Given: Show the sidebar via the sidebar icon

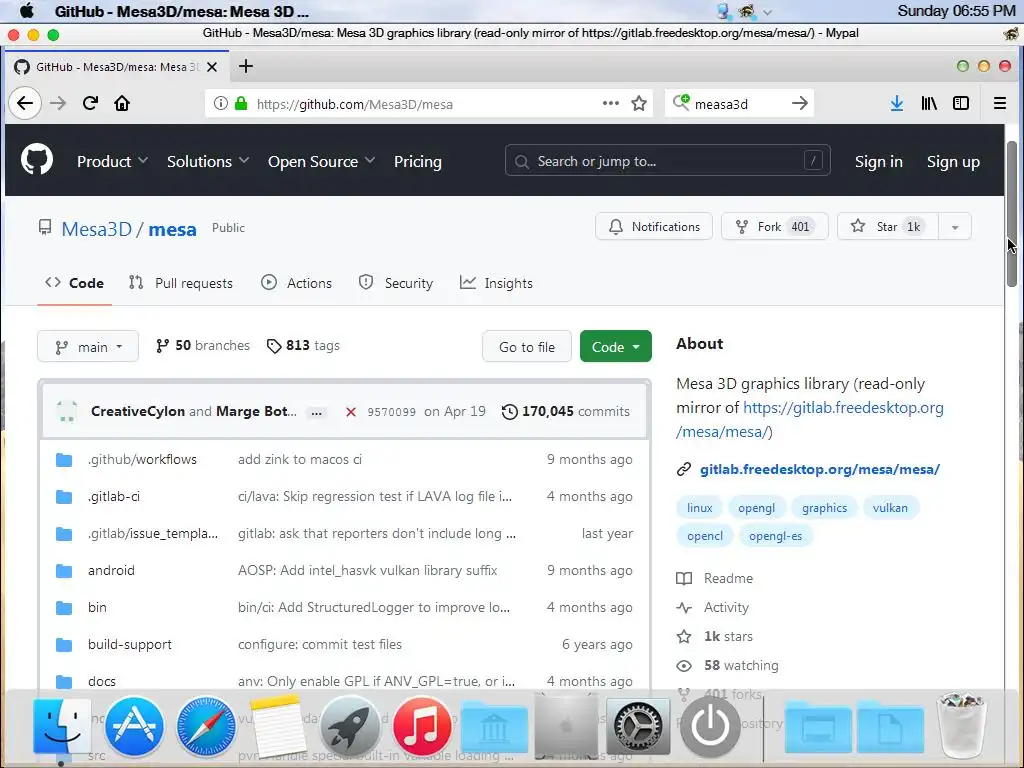Looking at the screenshot, I should [x=961, y=103].
